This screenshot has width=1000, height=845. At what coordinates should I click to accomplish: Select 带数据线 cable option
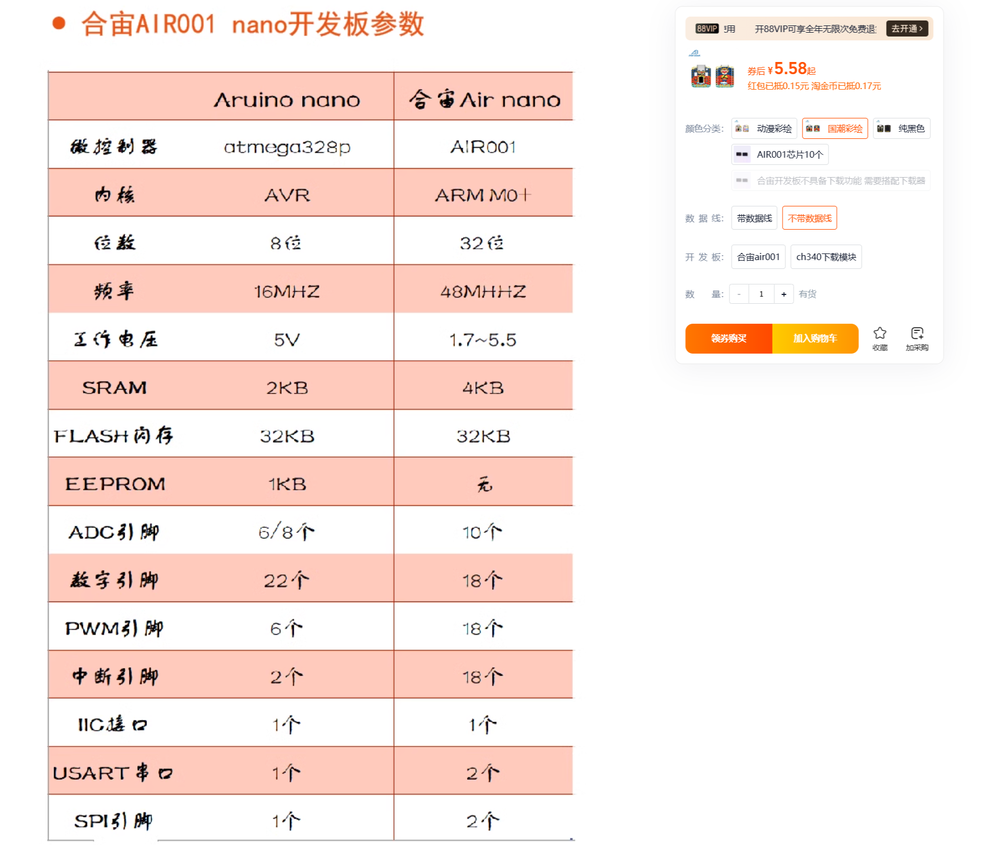click(x=754, y=218)
